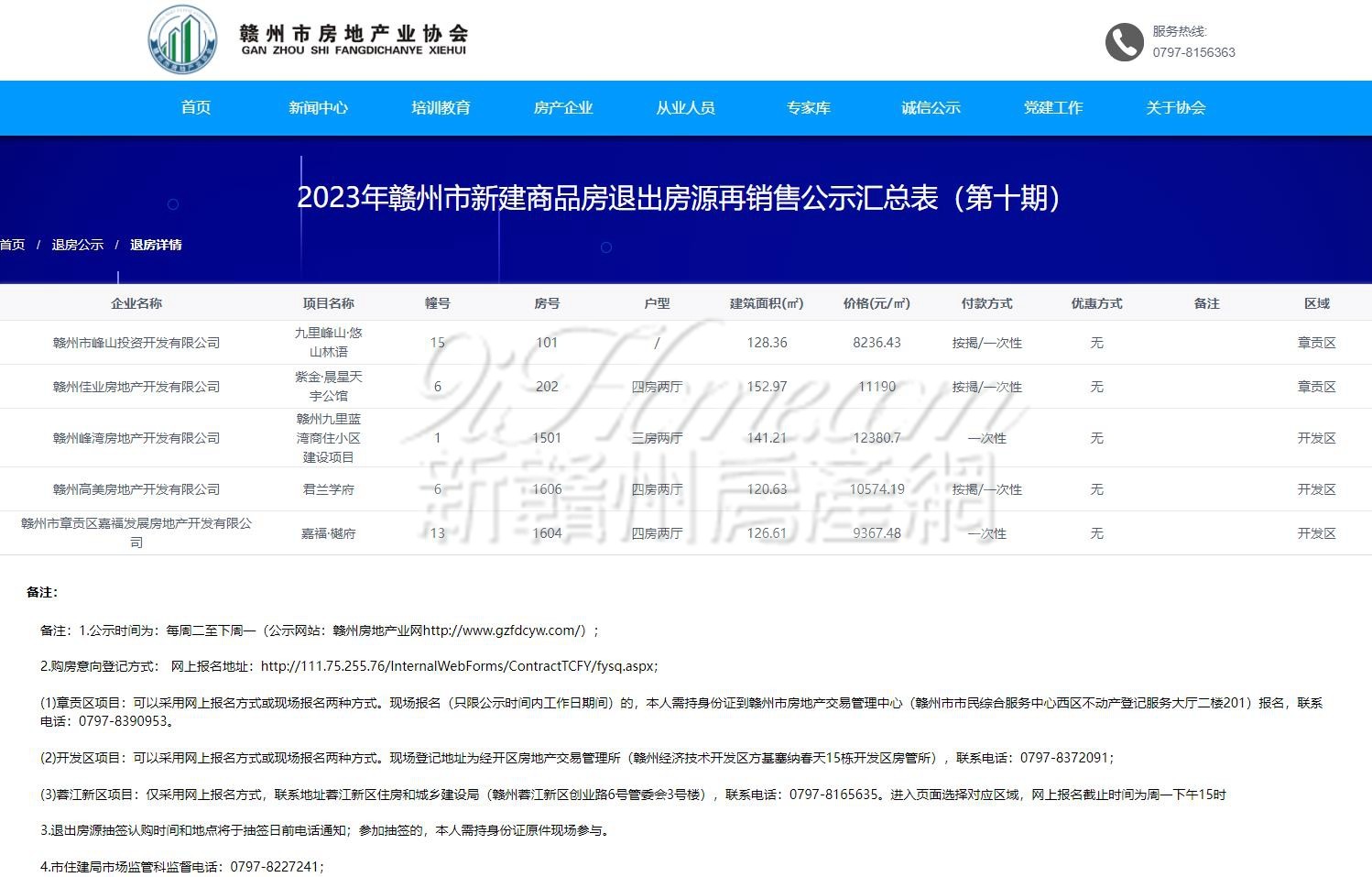Click the 房号 column header
The width and height of the screenshot is (1372, 877).
[547, 303]
